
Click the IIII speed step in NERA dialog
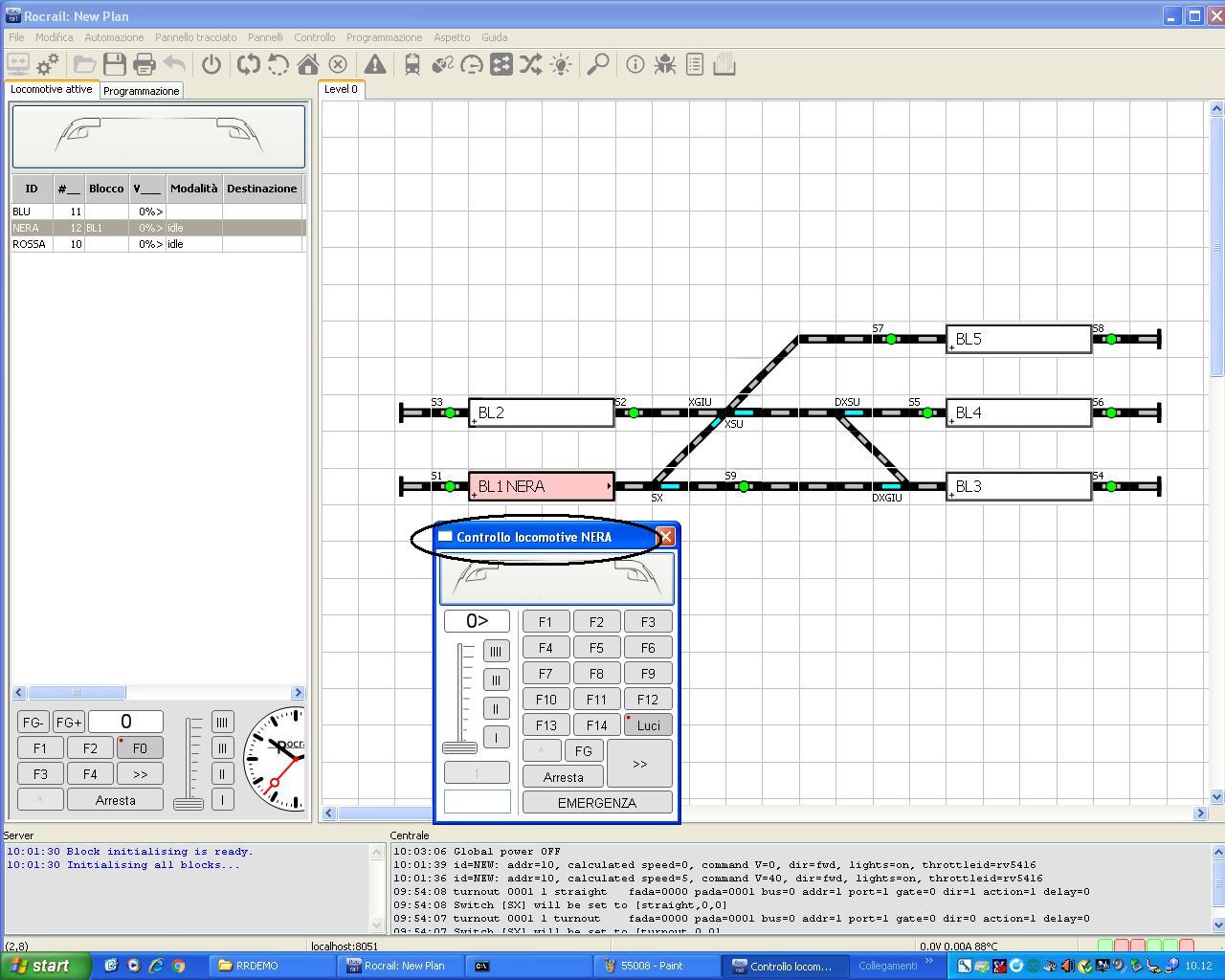click(496, 652)
